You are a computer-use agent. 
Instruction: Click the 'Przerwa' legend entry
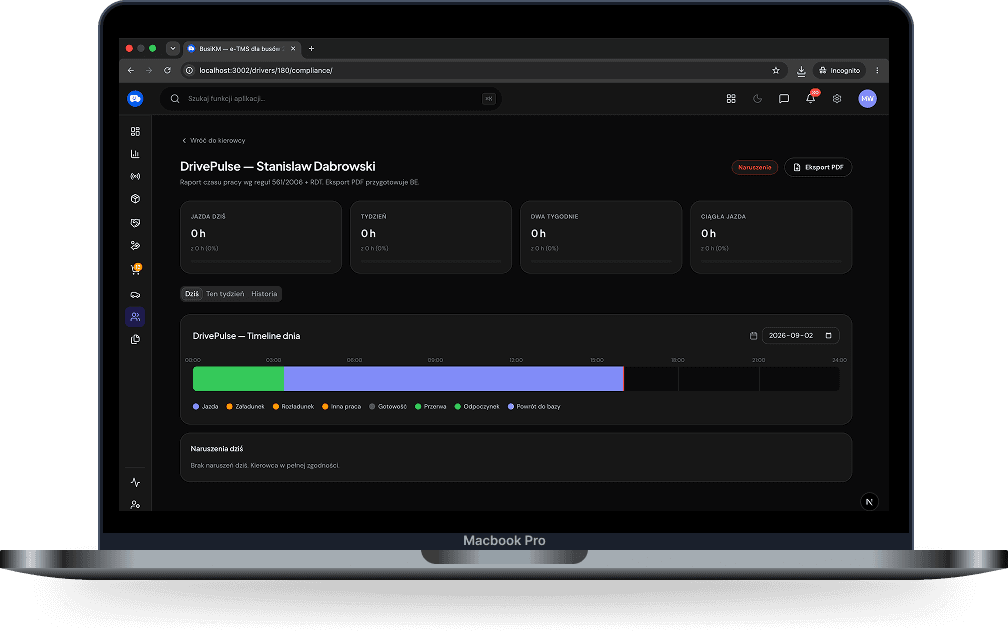(x=431, y=406)
